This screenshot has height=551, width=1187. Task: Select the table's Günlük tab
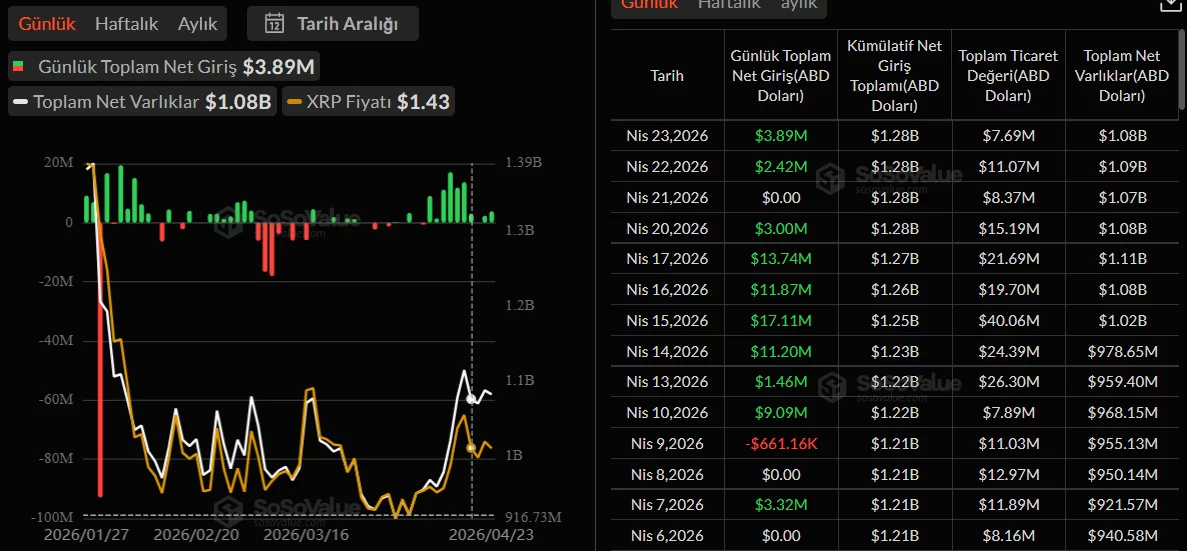[x=649, y=5]
